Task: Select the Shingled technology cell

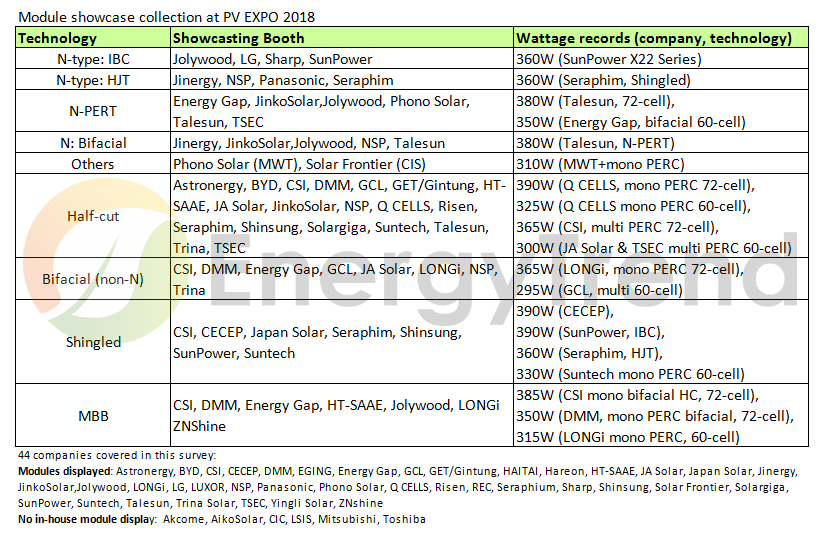Action: pos(93,342)
